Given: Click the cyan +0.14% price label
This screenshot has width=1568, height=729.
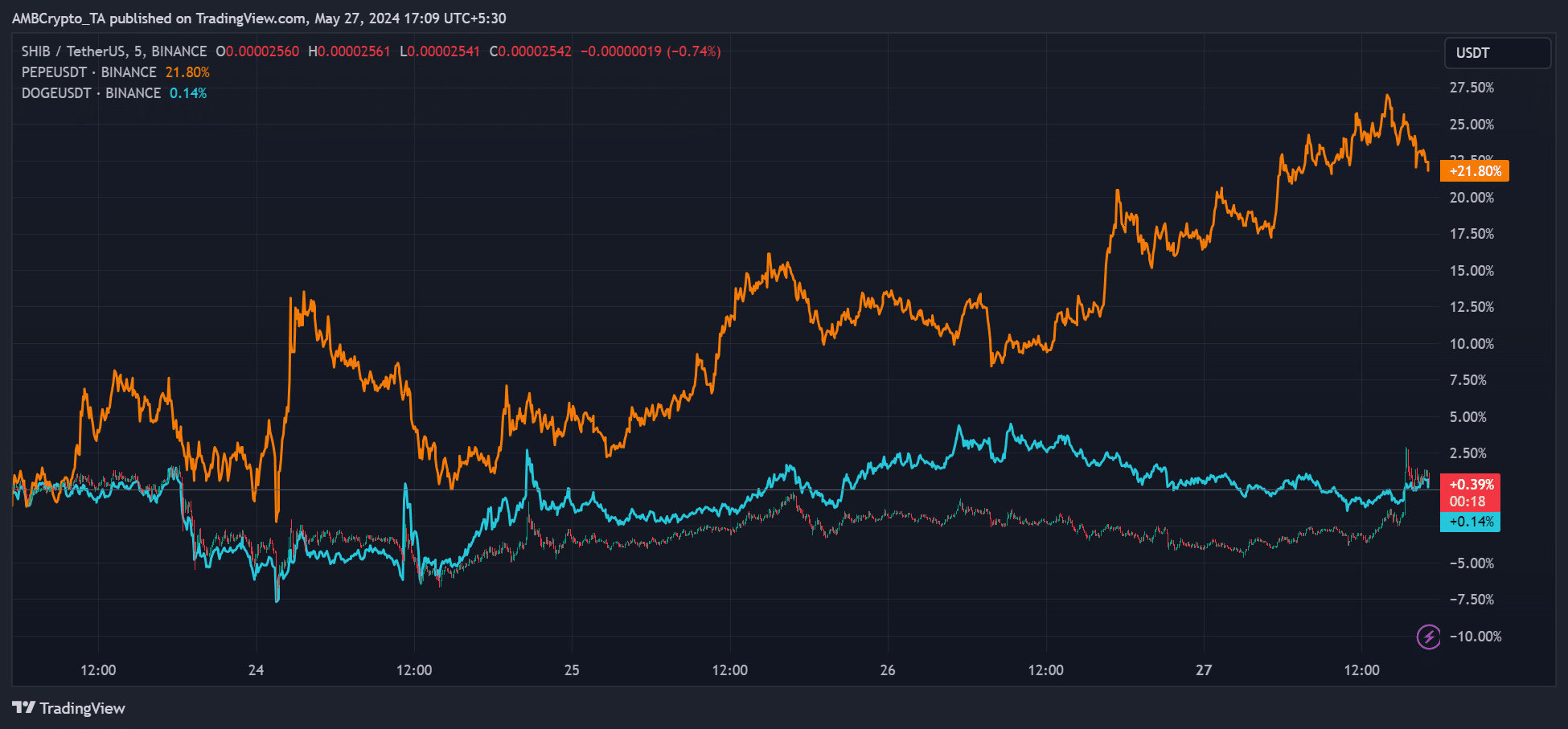Looking at the screenshot, I should coord(1471,522).
